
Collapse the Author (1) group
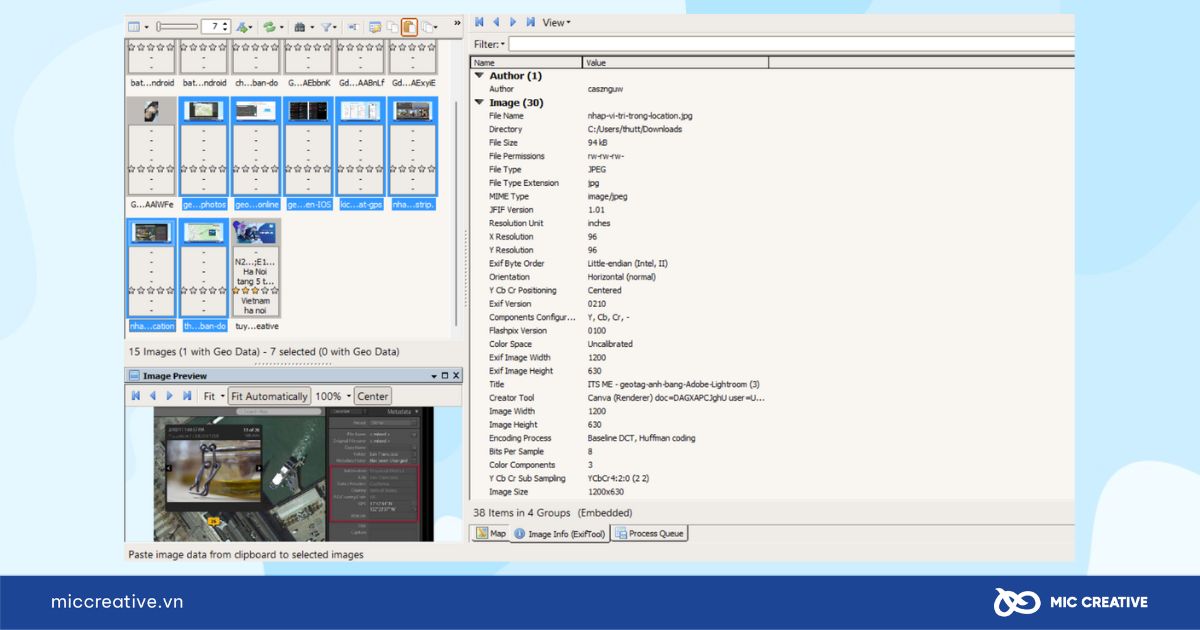click(480, 76)
